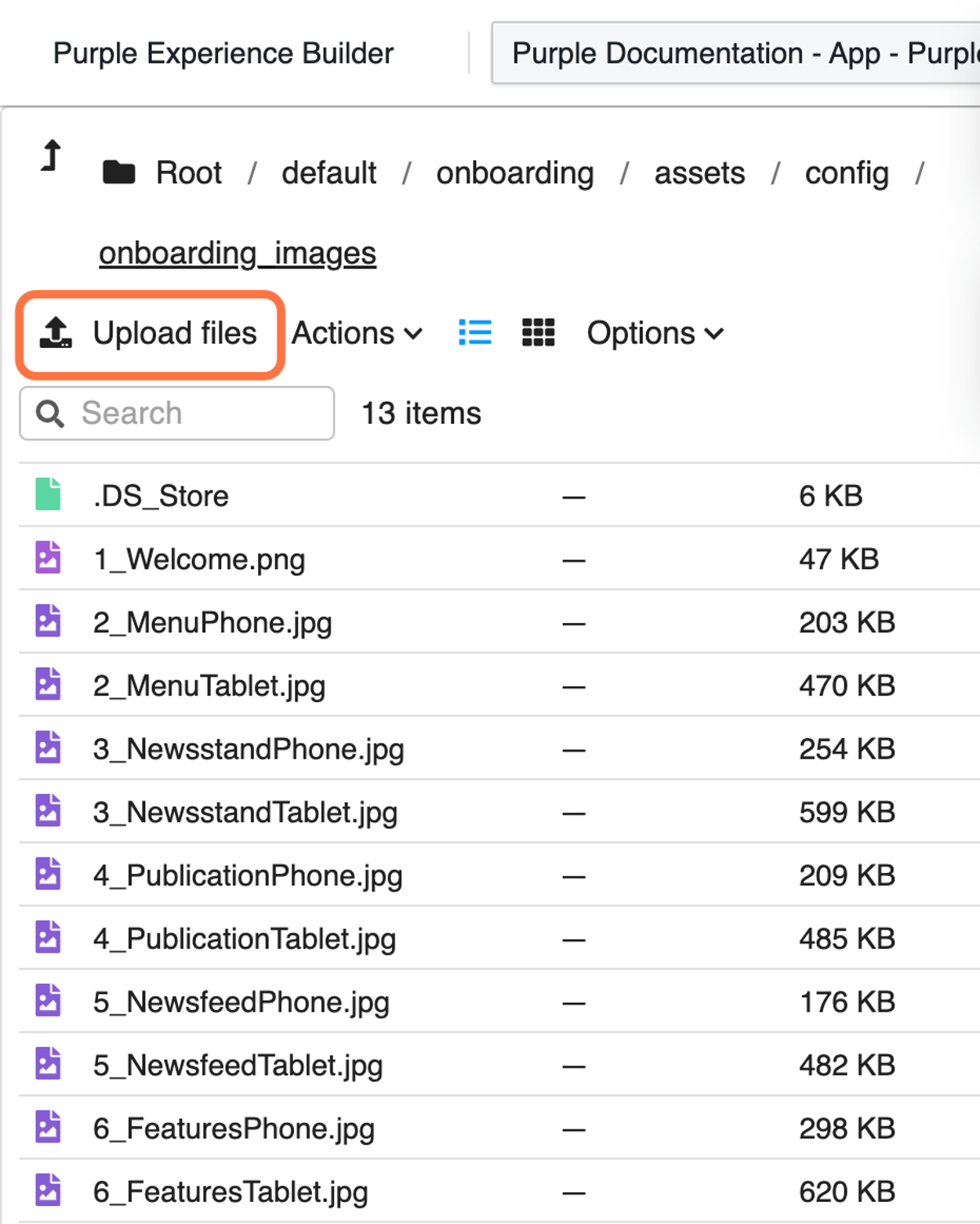This screenshot has width=980, height=1224.
Task: Navigate to default breadcrumb folder
Action: [329, 173]
